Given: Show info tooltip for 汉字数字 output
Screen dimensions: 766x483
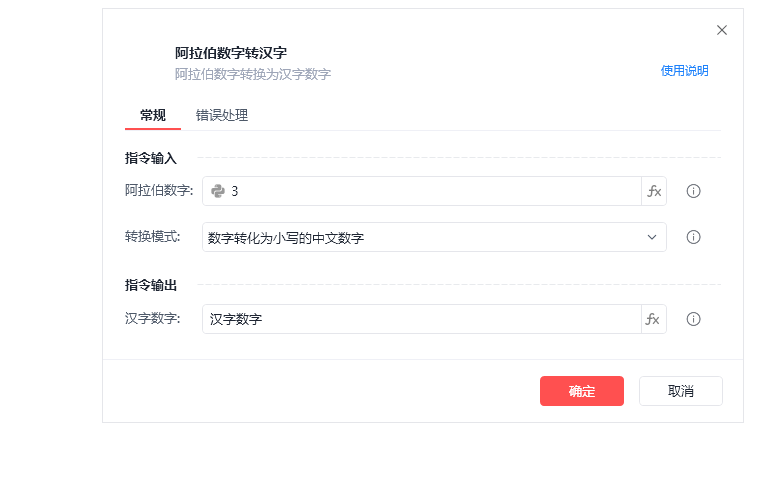Looking at the screenshot, I should tap(693, 319).
